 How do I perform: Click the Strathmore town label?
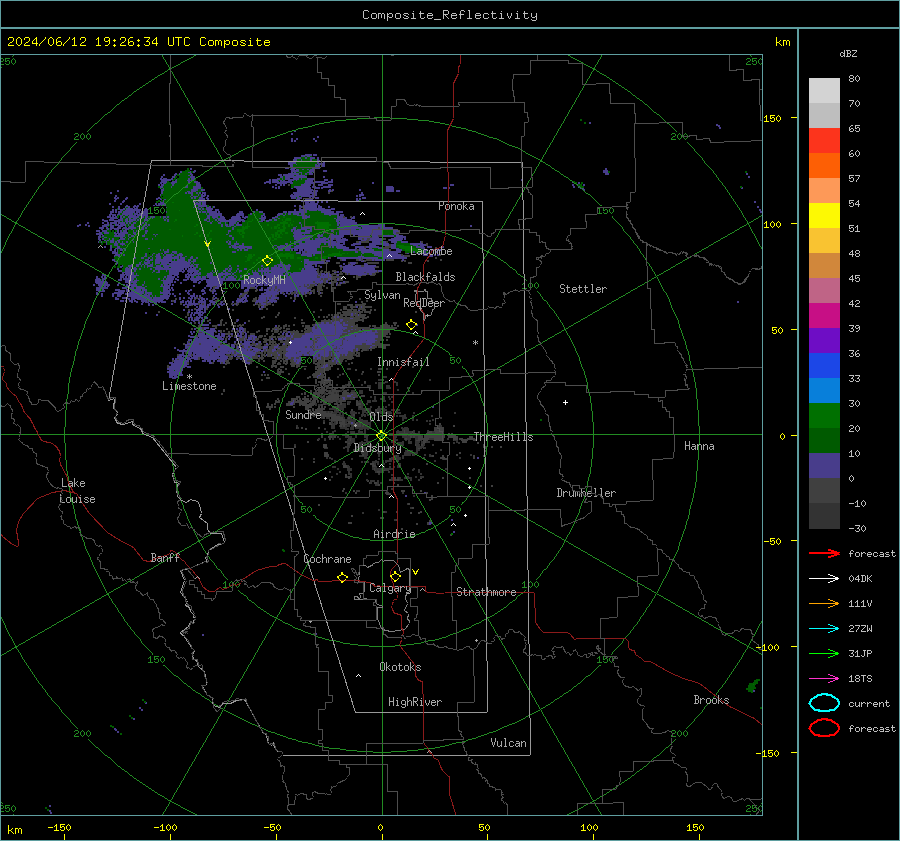(486, 592)
